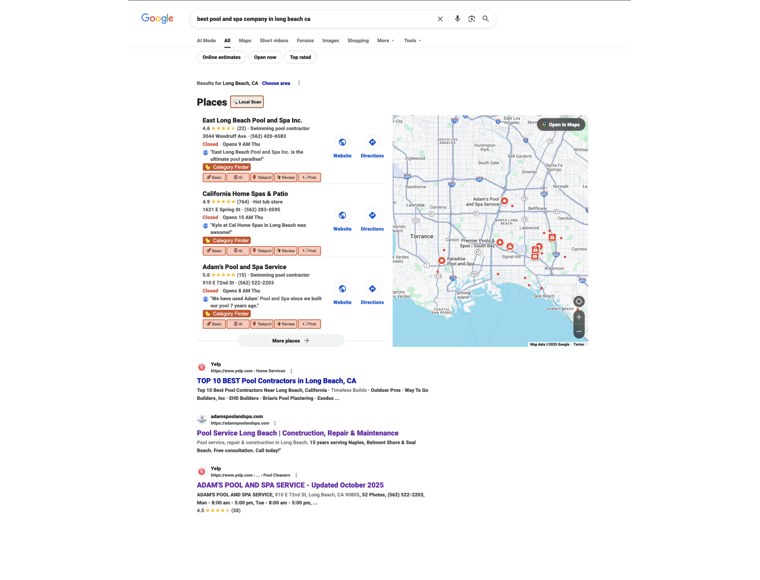760x580 pixels.
Task: Start voice search with the microphone icon
Action: (x=457, y=19)
